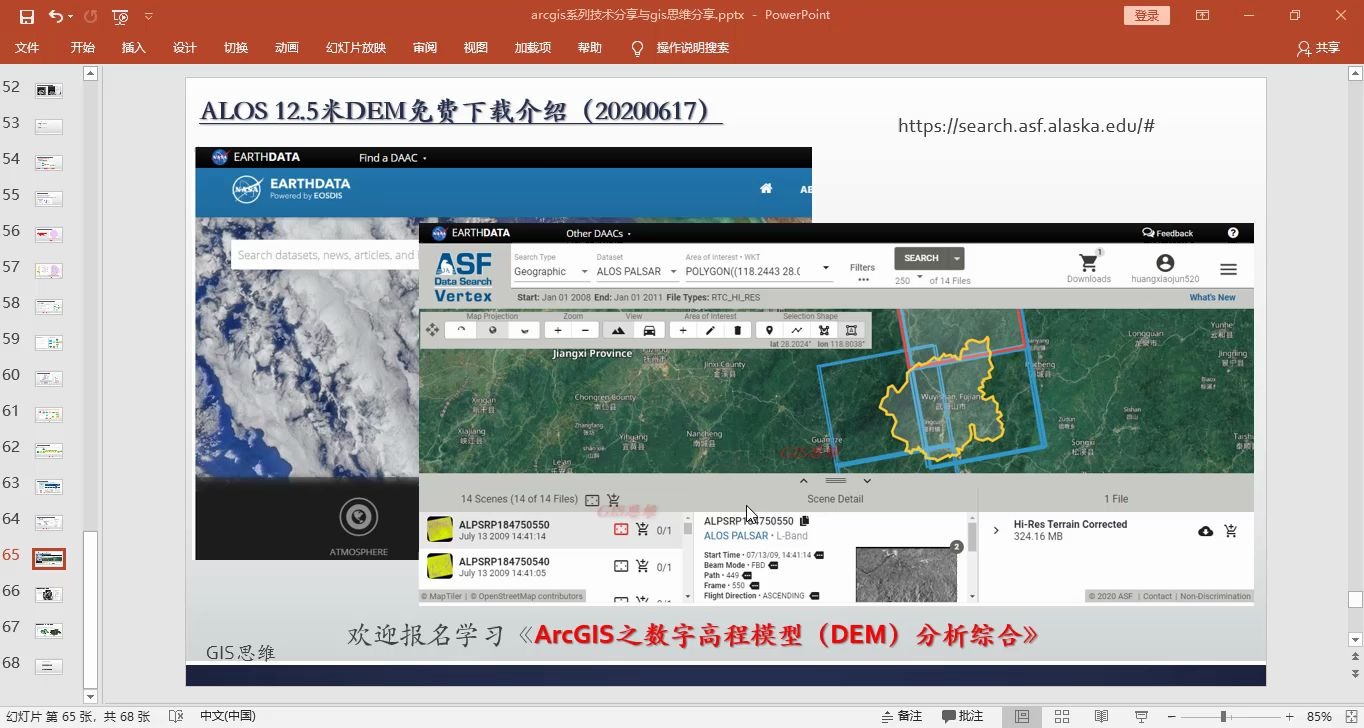This screenshot has width=1364, height=728.
Task: Click thumbnail panel scroll-up arrow
Action: click(x=90, y=73)
